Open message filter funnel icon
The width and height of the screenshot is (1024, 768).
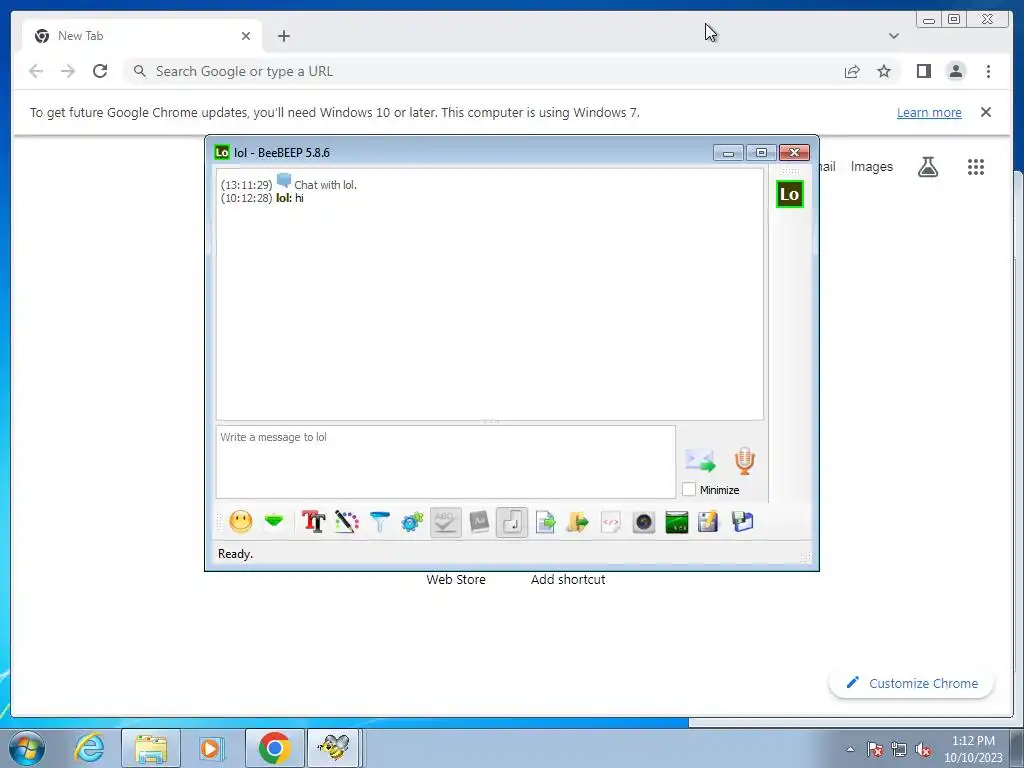tap(379, 522)
